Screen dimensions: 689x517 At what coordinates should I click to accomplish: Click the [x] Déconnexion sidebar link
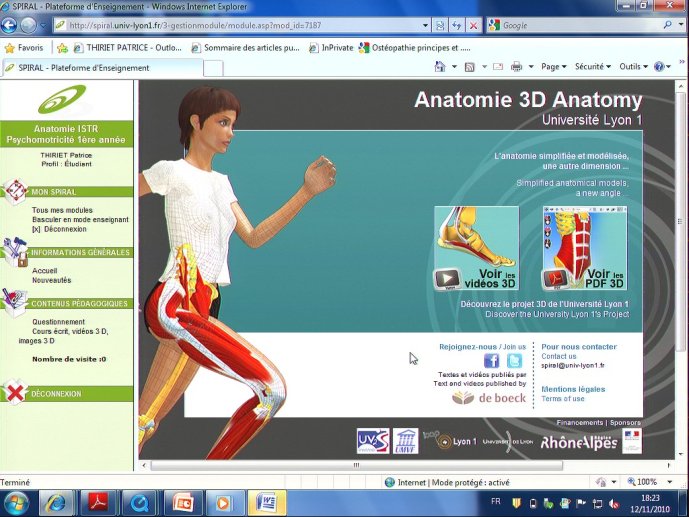tap(59, 229)
